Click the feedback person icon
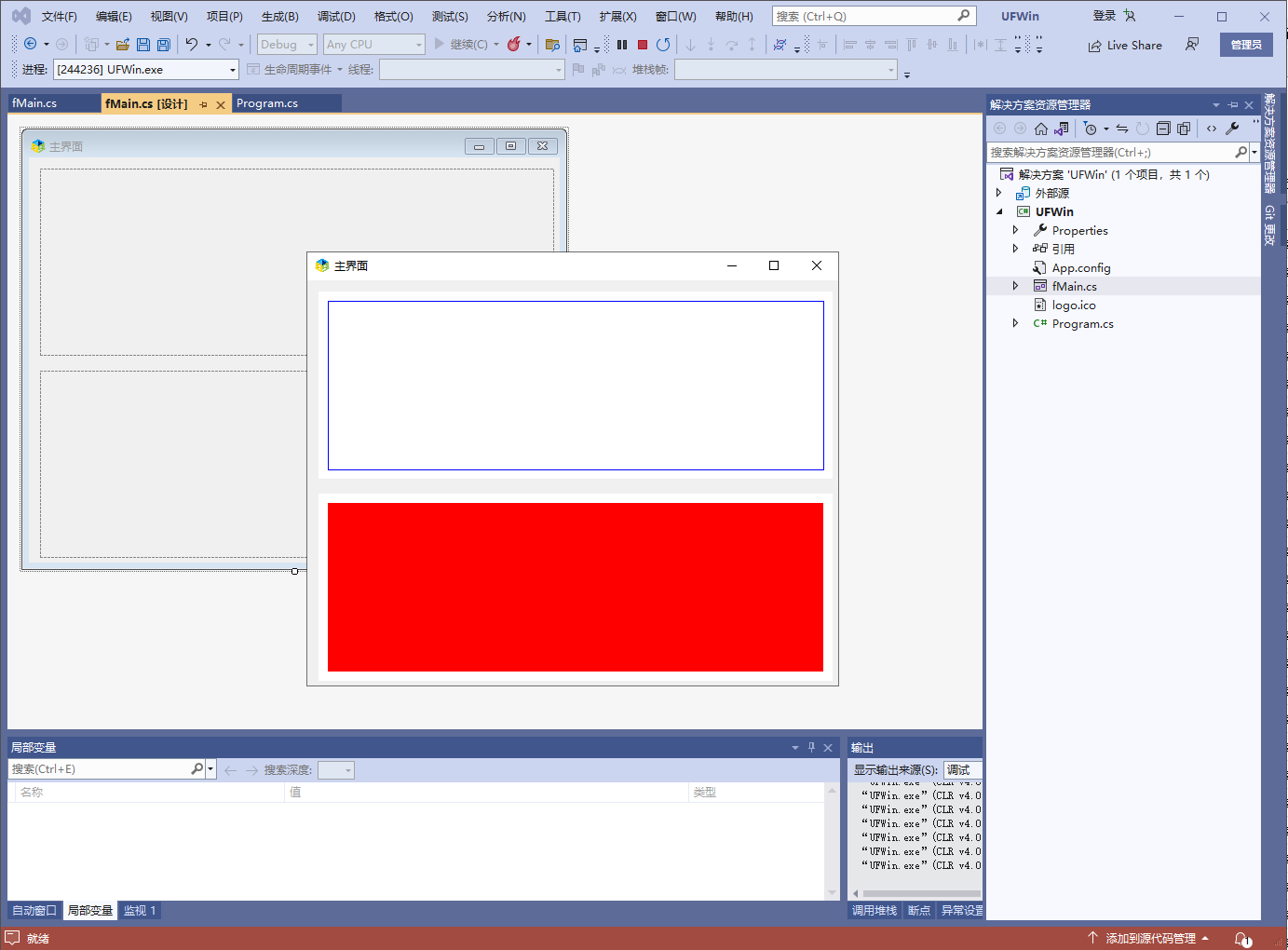 [1192, 45]
